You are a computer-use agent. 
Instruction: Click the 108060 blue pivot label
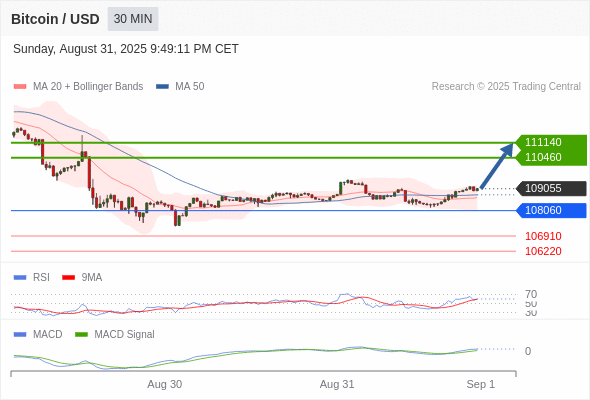[x=551, y=210]
